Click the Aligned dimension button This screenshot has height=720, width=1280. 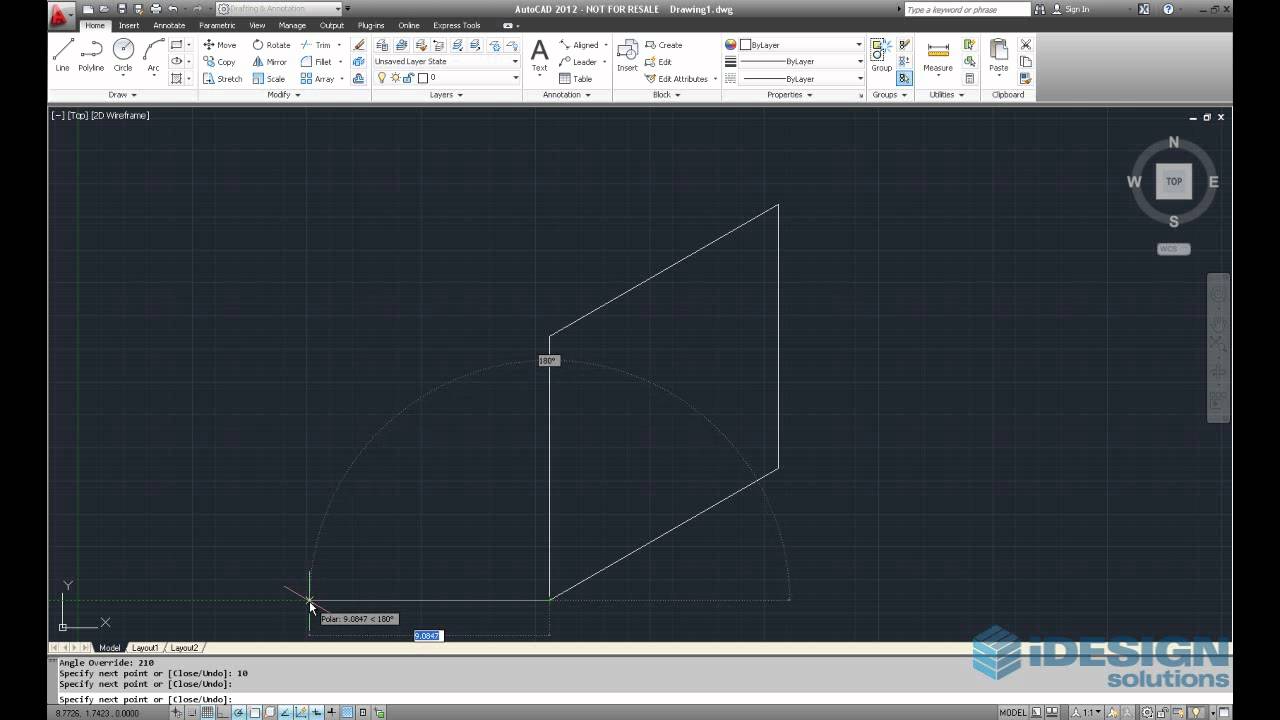tap(579, 45)
